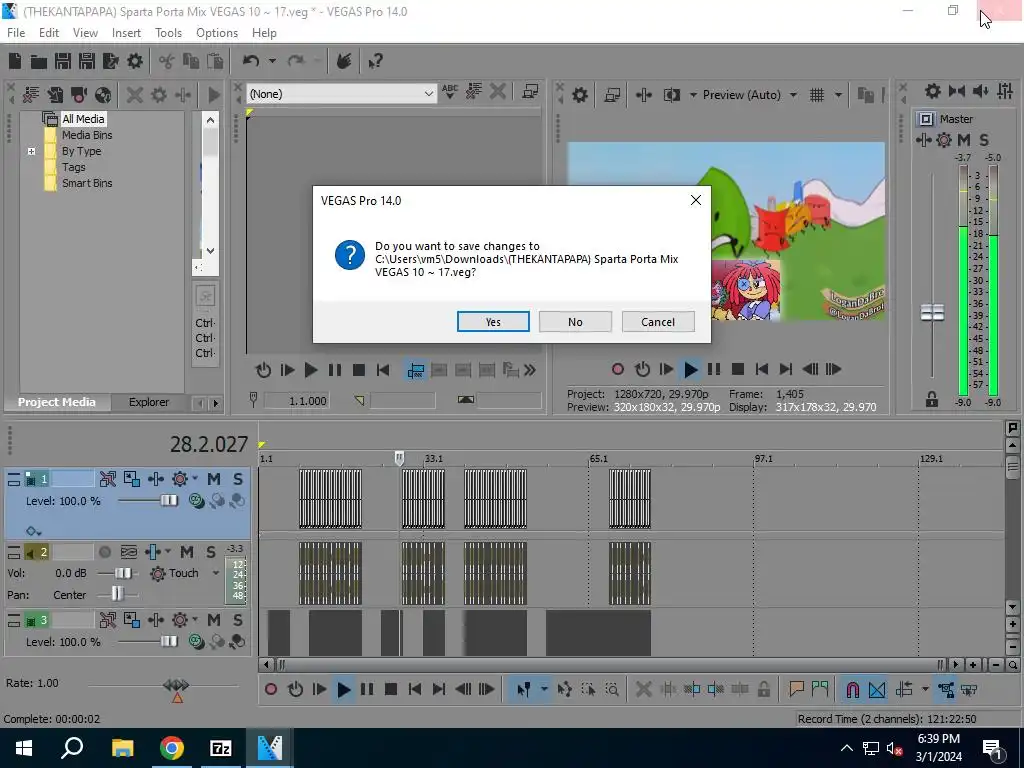Open project Properties gear in main toolbar
Viewport: 1024px width, 768px height.
(x=135, y=61)
